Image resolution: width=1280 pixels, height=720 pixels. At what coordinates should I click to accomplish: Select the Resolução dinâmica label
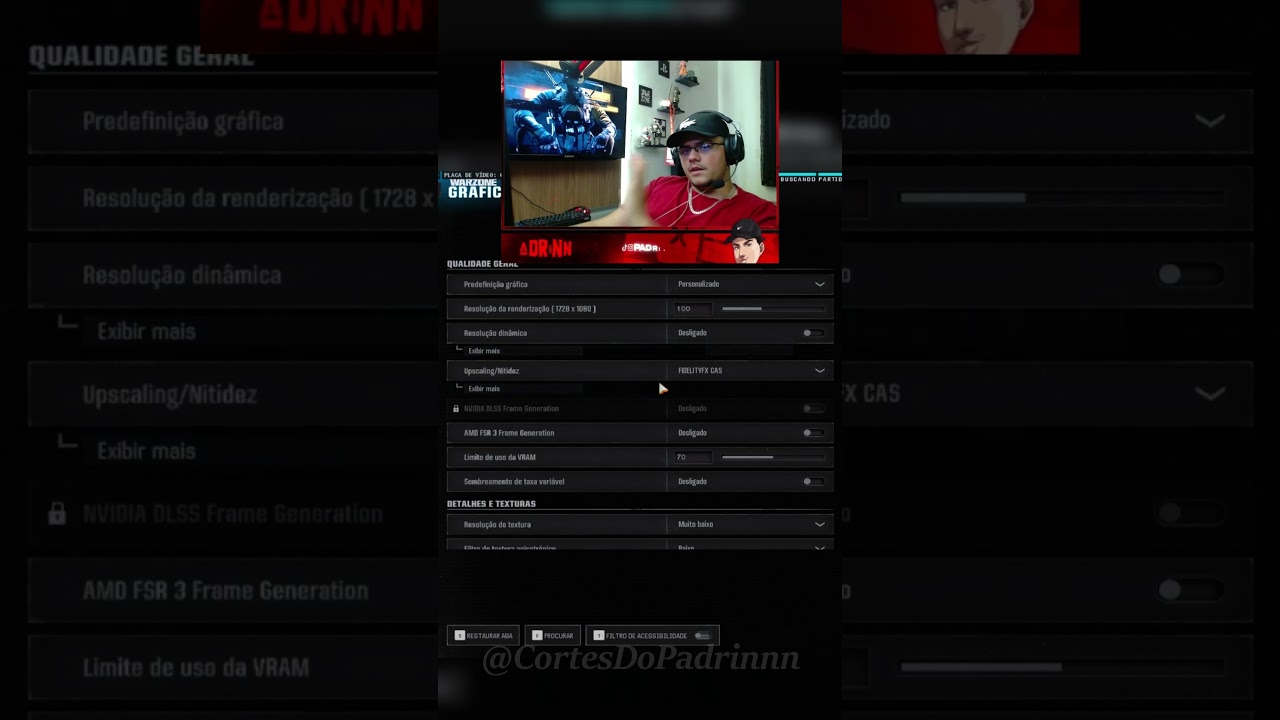point(495,333)
